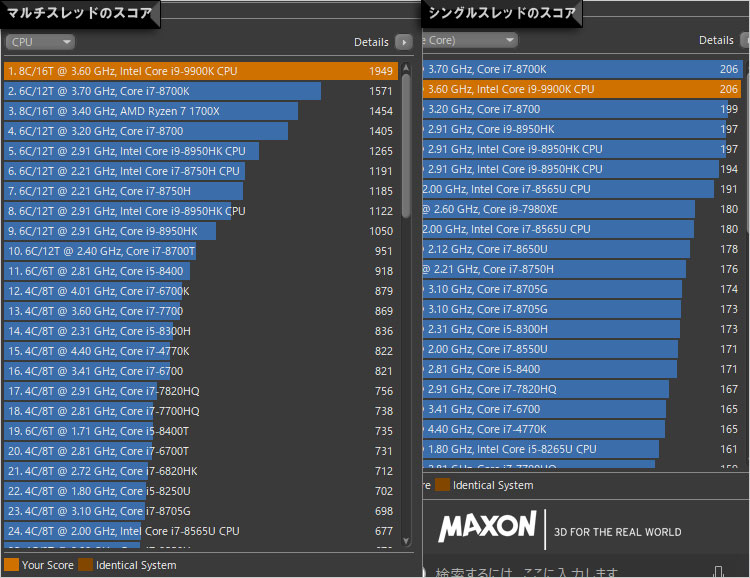Select single-thread row Core i9-7980XE
The image size is (750, 578).
[583, 210]
